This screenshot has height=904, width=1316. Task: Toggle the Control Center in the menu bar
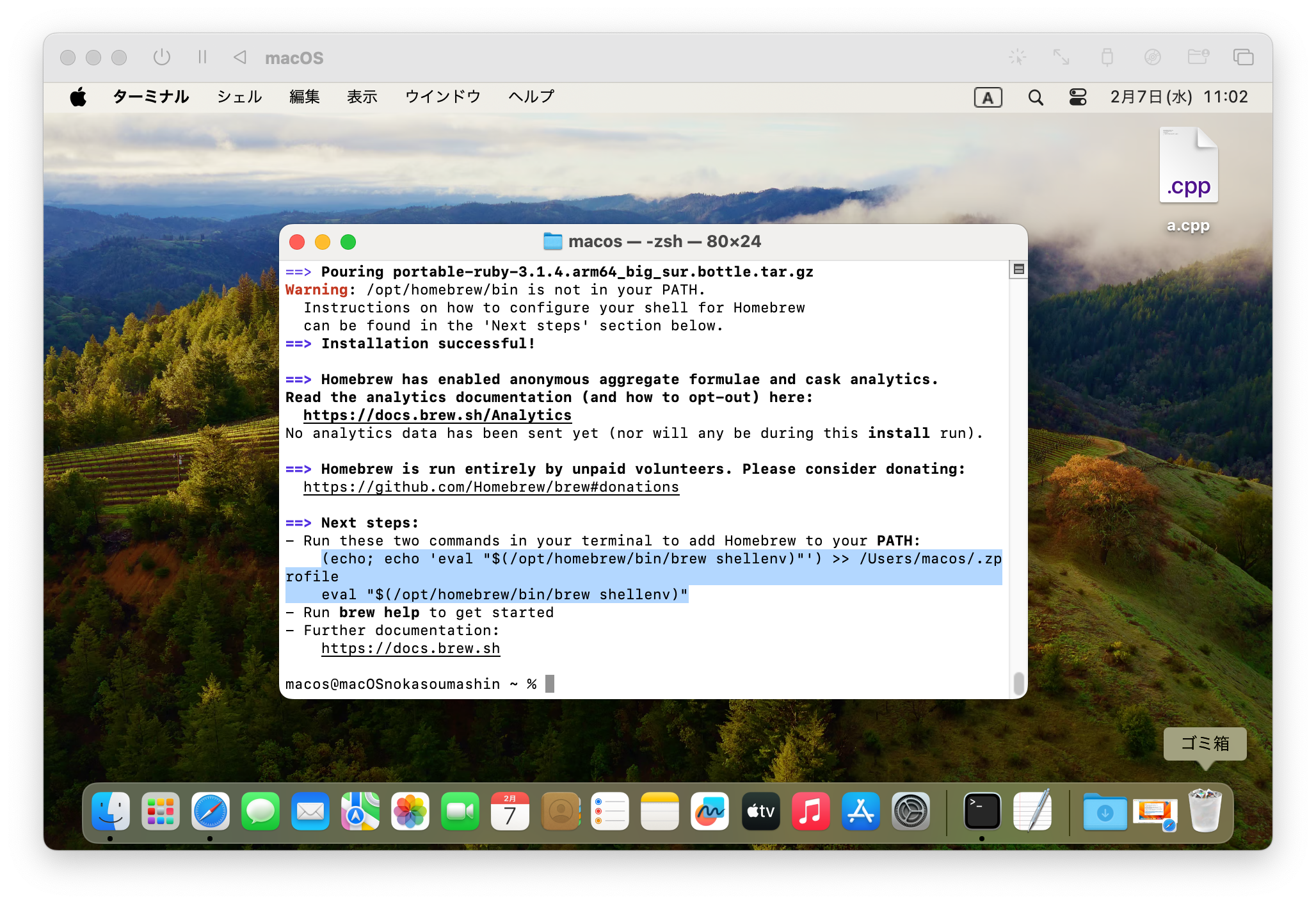pyautogui.click(x=1078, y=97)
